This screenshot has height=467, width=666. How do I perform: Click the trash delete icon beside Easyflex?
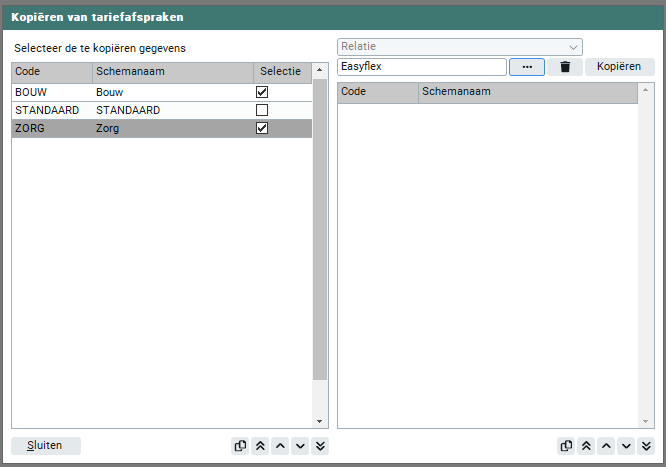click(565, 67)
